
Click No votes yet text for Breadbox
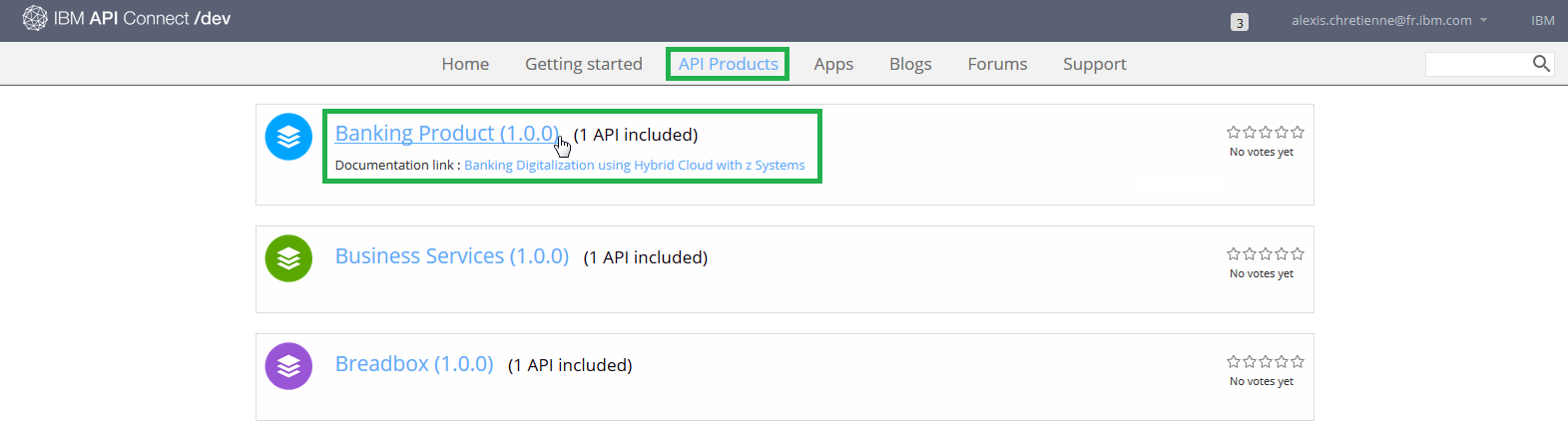click(x=1262, y=381)
